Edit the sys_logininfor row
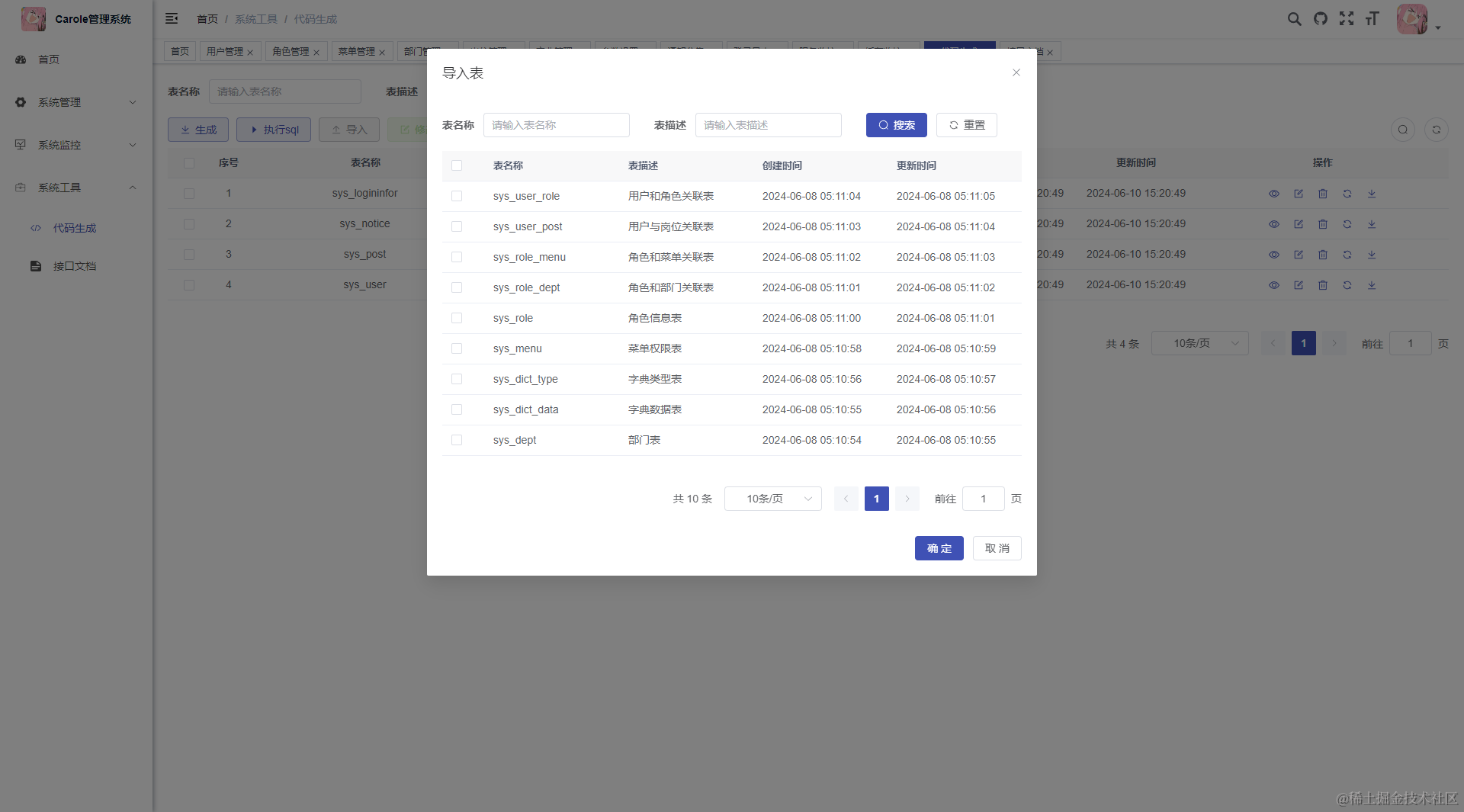1464x812 pixels. click(x=1299, y=194)
